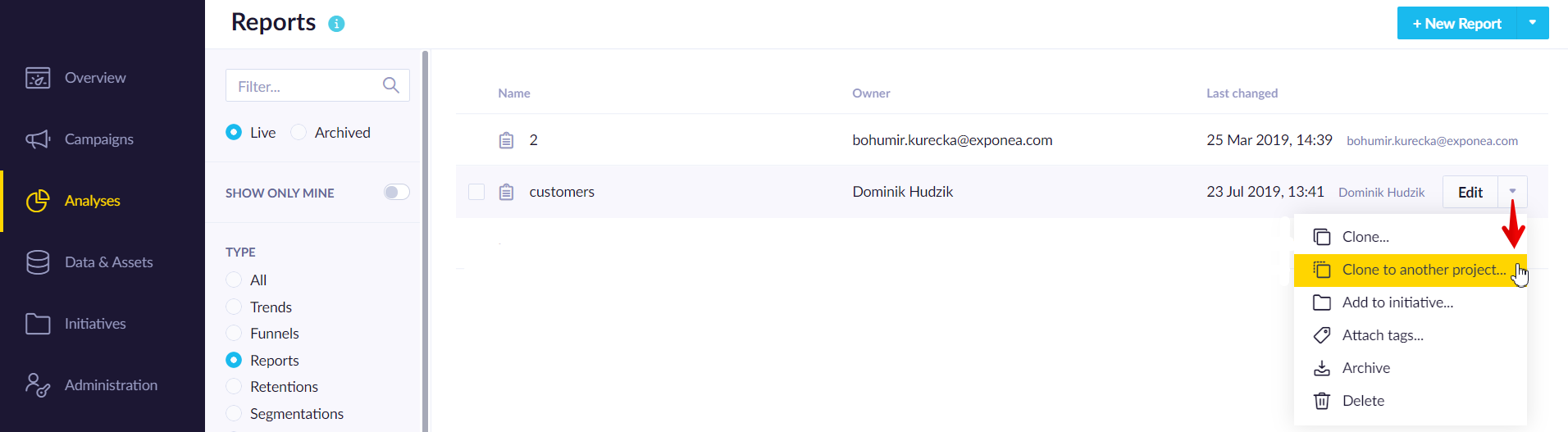Open the Overview dashboard icon
The image size is (1568, 432).
pos(38,78)
